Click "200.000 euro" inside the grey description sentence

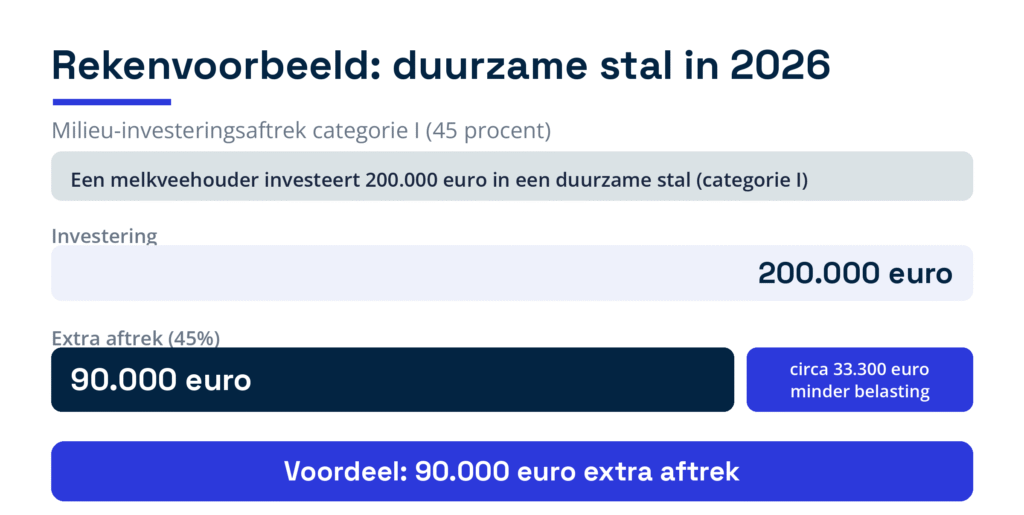click(426, 179)
